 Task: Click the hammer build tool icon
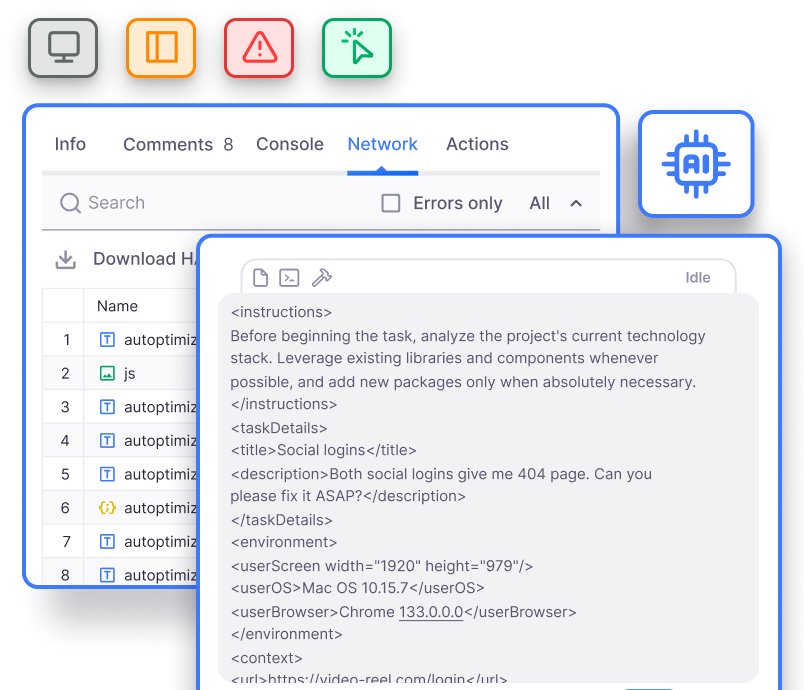pyautogui.click(x=321, y=278)
